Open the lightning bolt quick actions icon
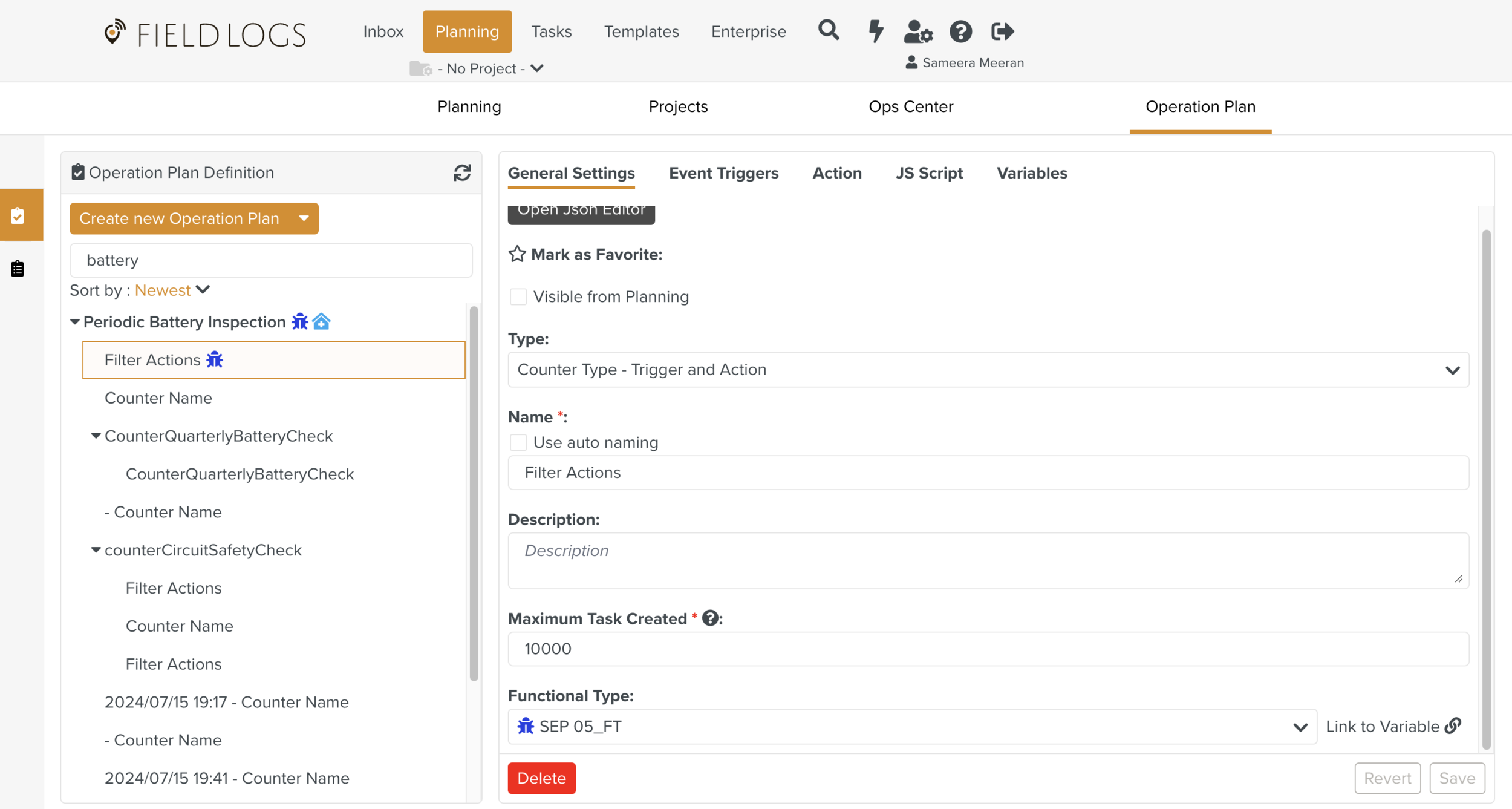 coord(875,31)
